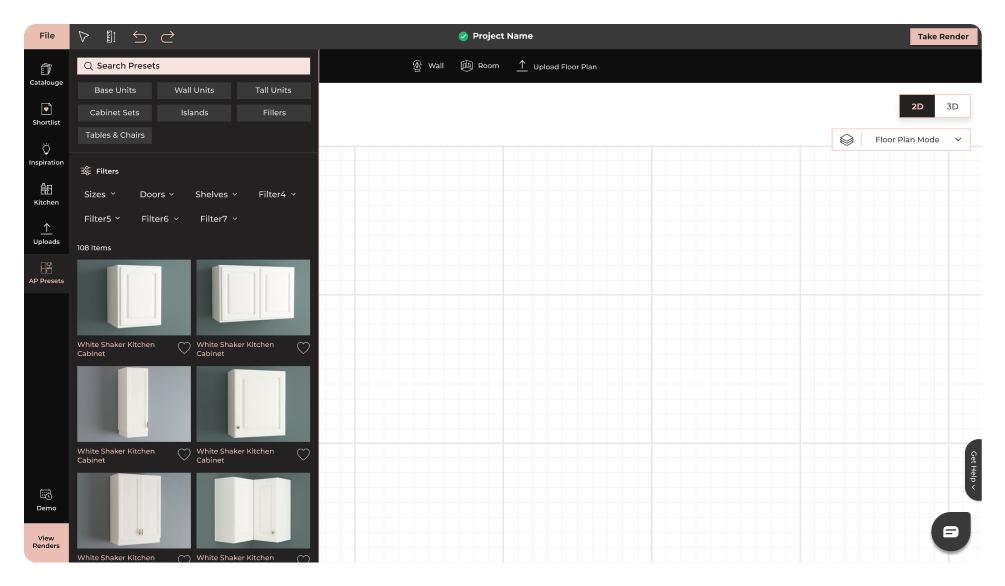Expand the Filter7 dropdown
The width and height of the screenshot is (1005, 586).
pyautogui.click(x=219, y=219)
